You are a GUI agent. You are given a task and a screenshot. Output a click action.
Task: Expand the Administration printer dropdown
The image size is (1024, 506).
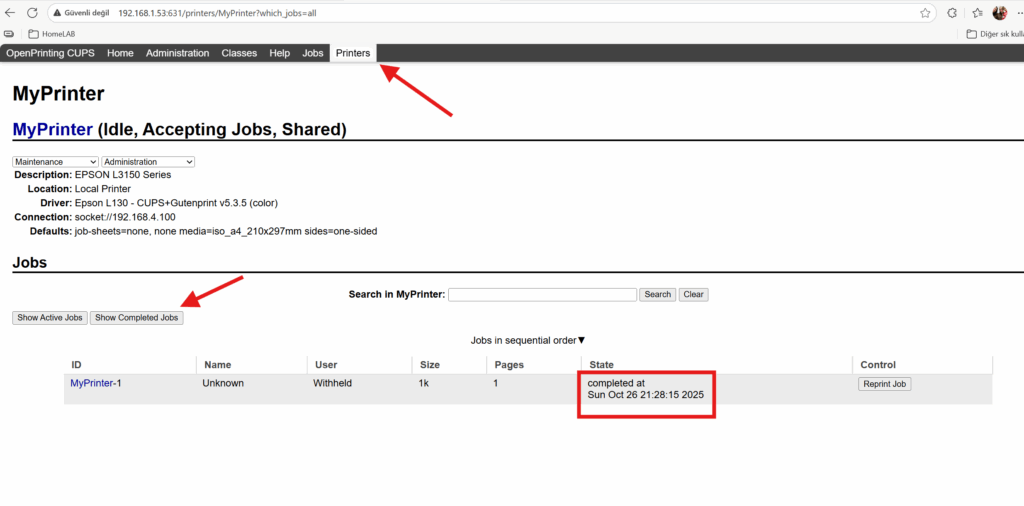148,162
